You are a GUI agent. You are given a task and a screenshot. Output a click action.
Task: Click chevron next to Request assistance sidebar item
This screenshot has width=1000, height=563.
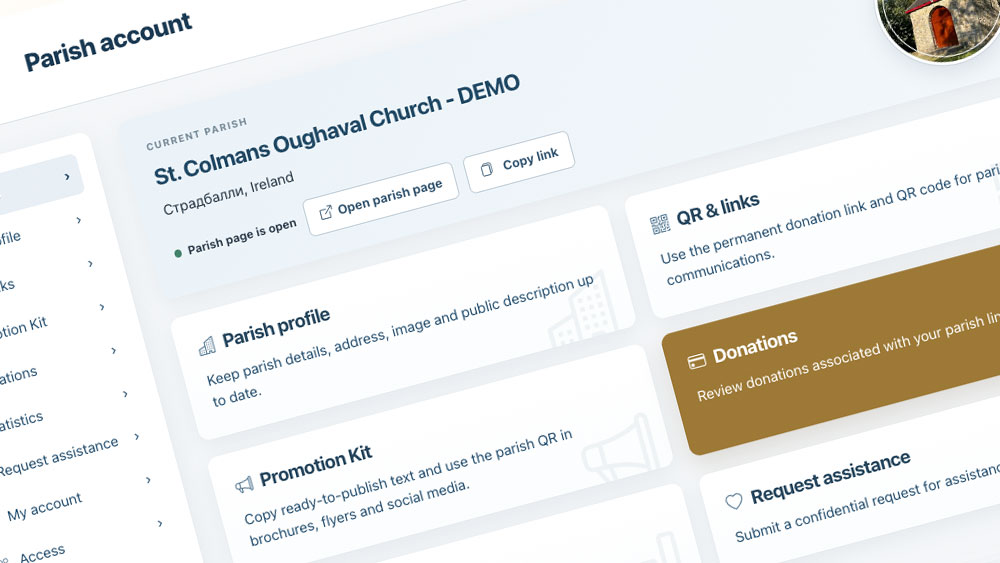136,437
